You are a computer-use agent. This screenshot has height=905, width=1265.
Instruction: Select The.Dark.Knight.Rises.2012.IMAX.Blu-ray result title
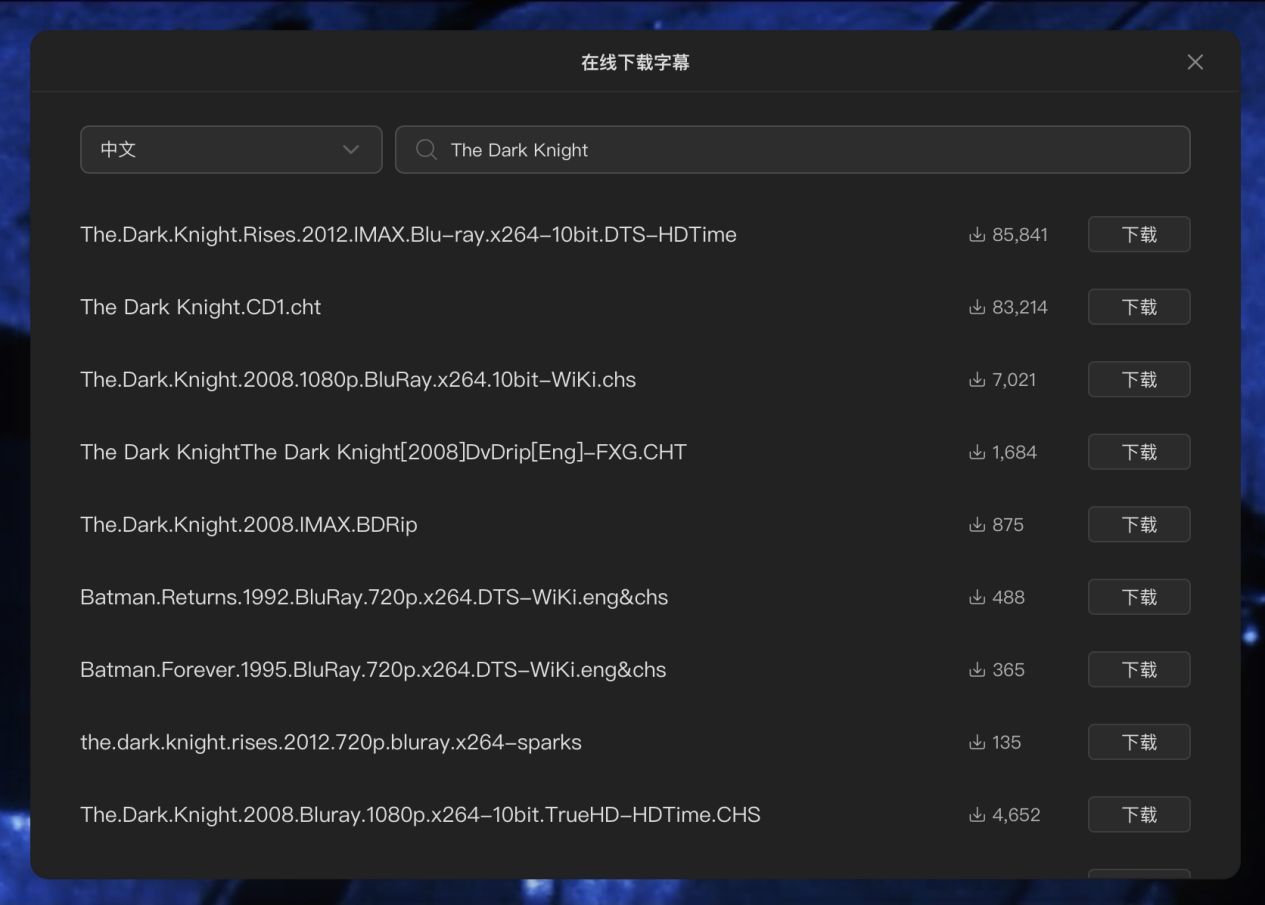tap(408, 234)
